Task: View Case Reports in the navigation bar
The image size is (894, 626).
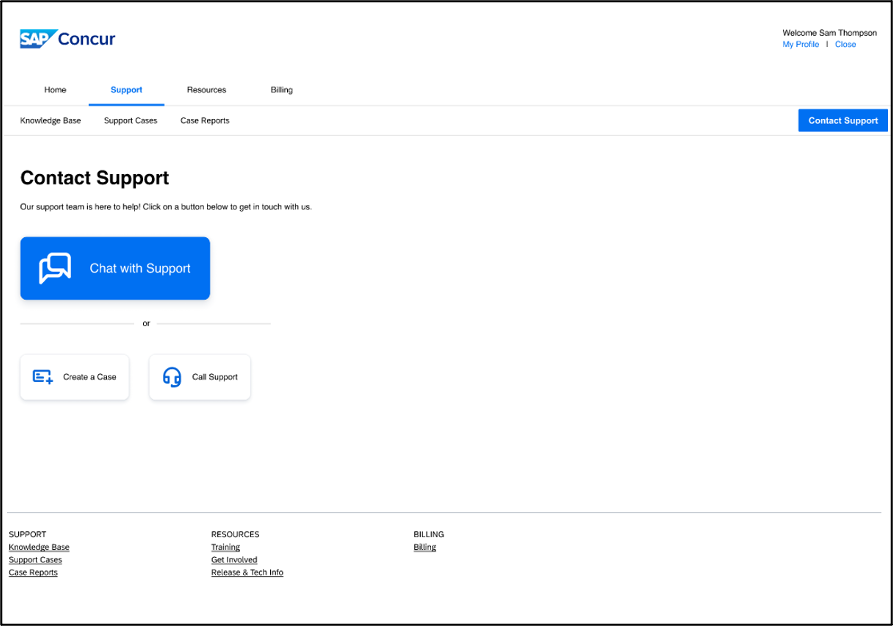Action: (204, 120)
